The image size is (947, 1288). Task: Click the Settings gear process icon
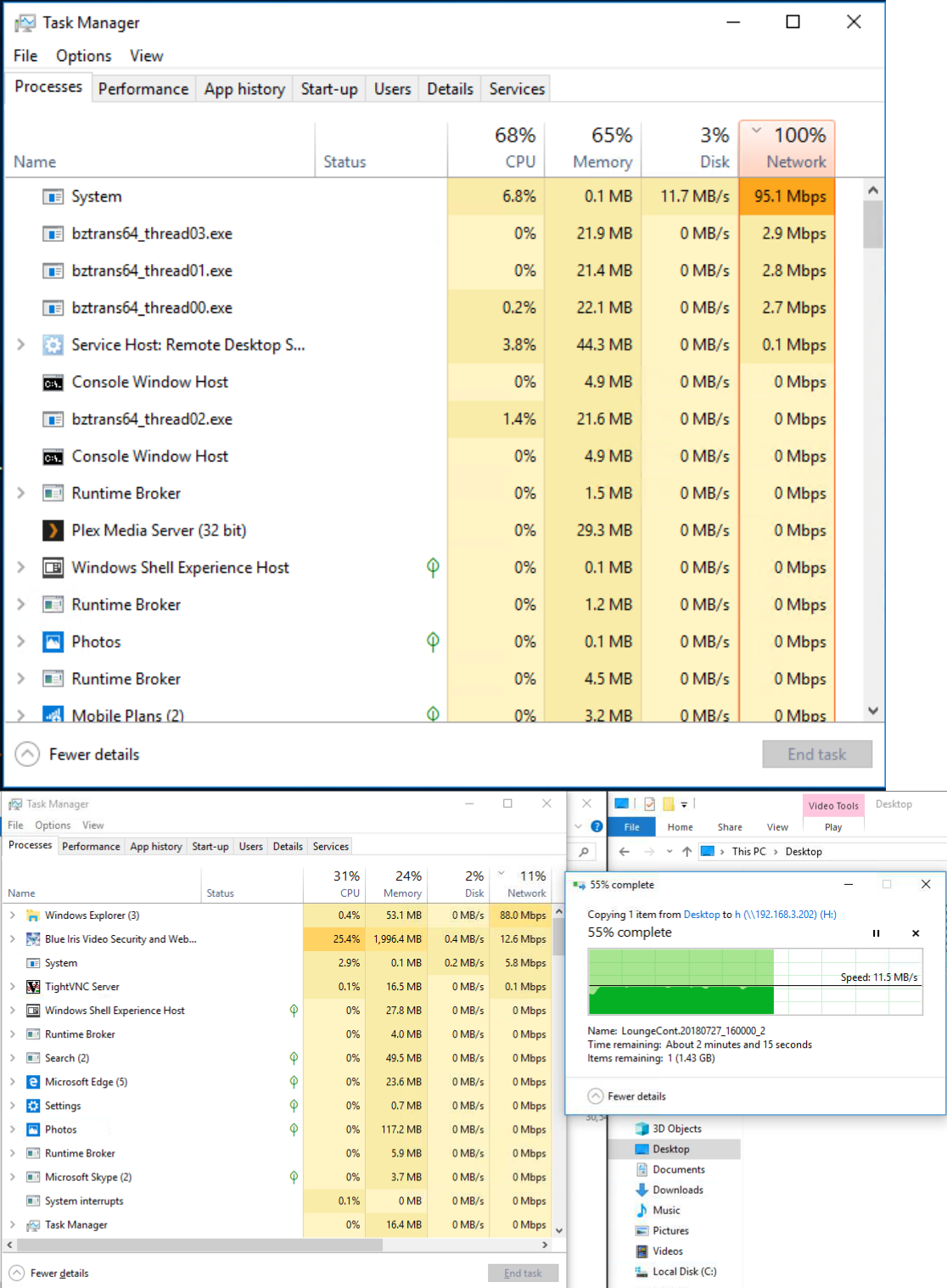coord(33,1106)
